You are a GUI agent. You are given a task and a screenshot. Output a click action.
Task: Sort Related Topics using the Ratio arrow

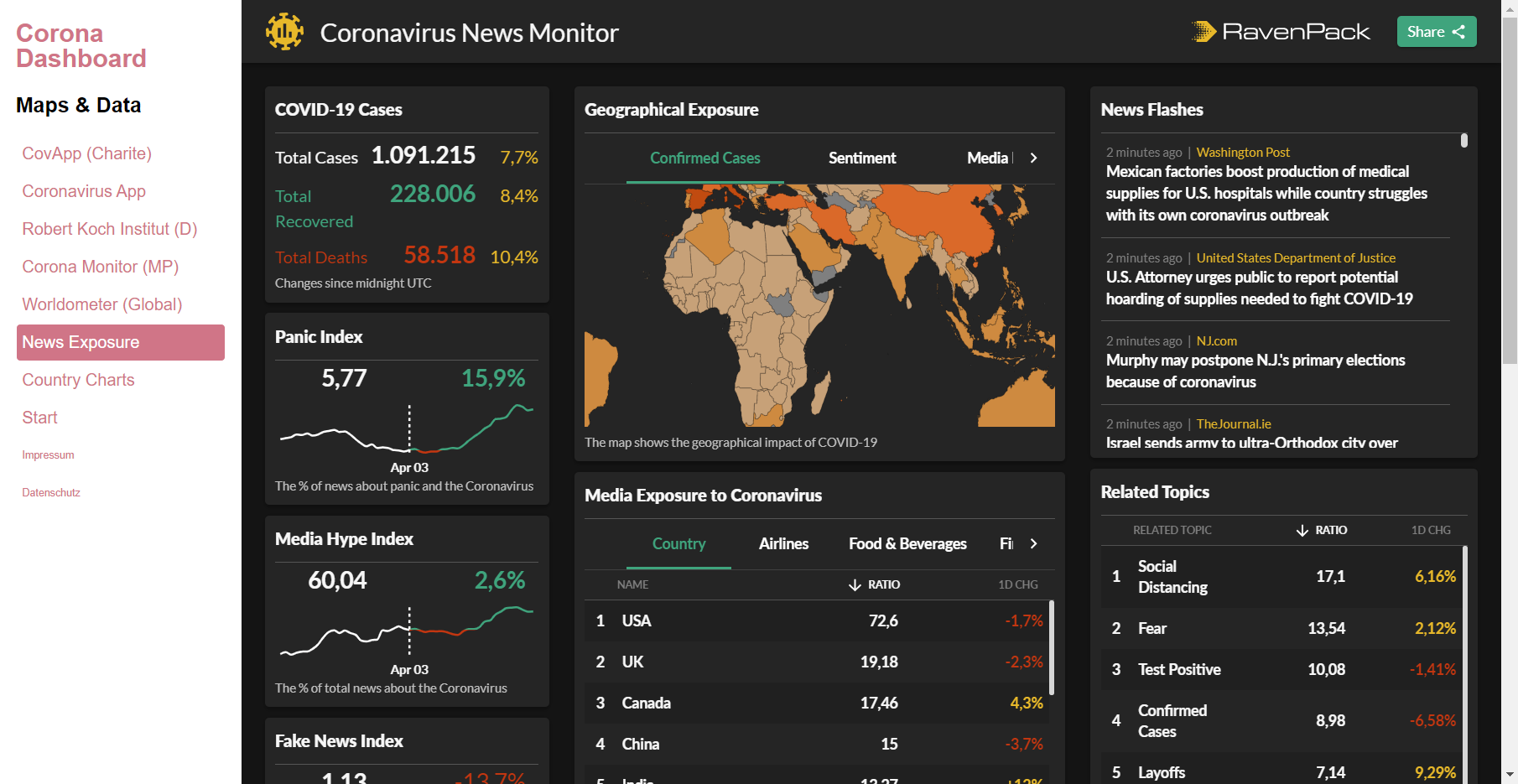pyautogui.click(x=1302, y=530)
